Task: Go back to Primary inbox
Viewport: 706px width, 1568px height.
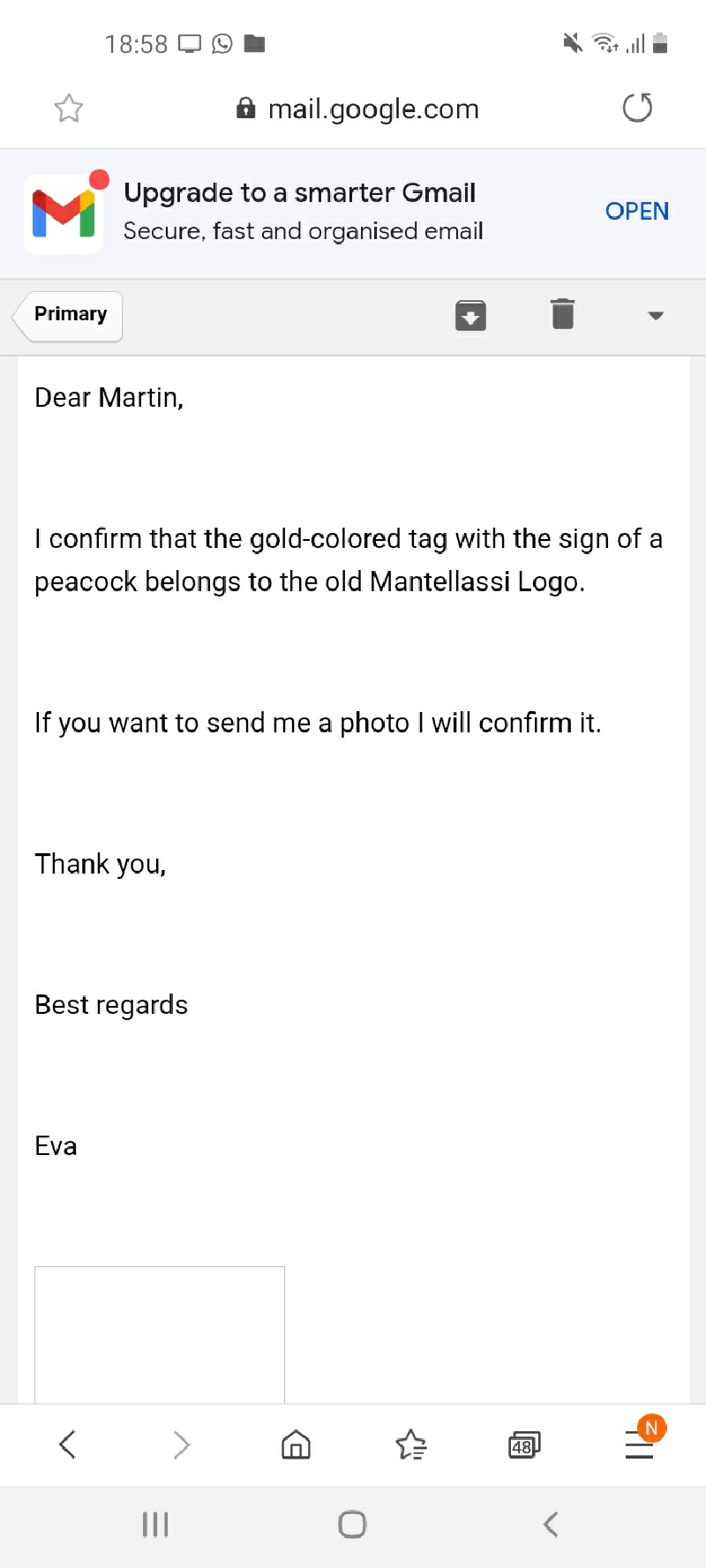Action: (69, 315)
